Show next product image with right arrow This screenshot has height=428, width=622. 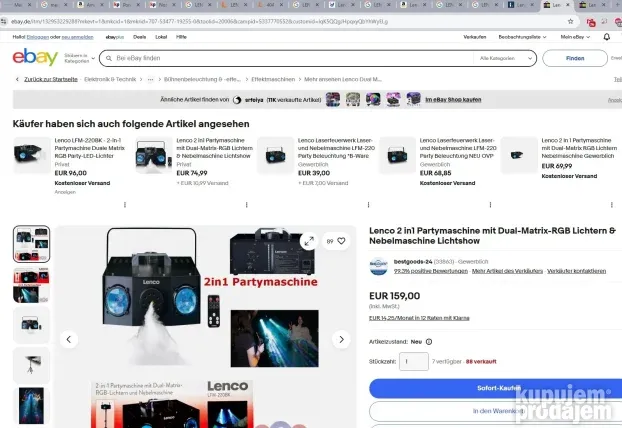pyautogui.click(x=340, y=339)
